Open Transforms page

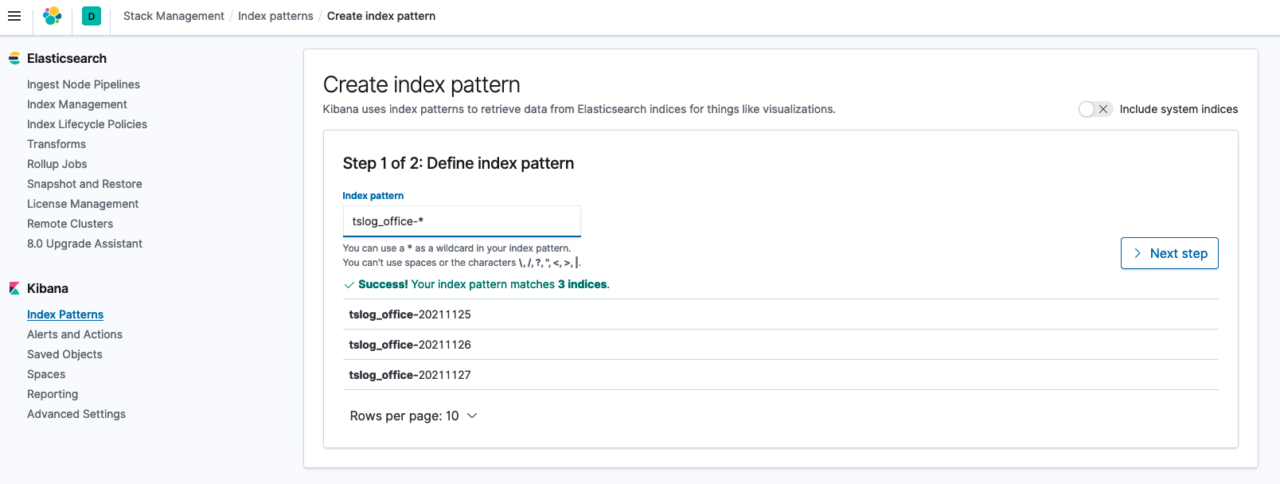(x=56, y=145)
